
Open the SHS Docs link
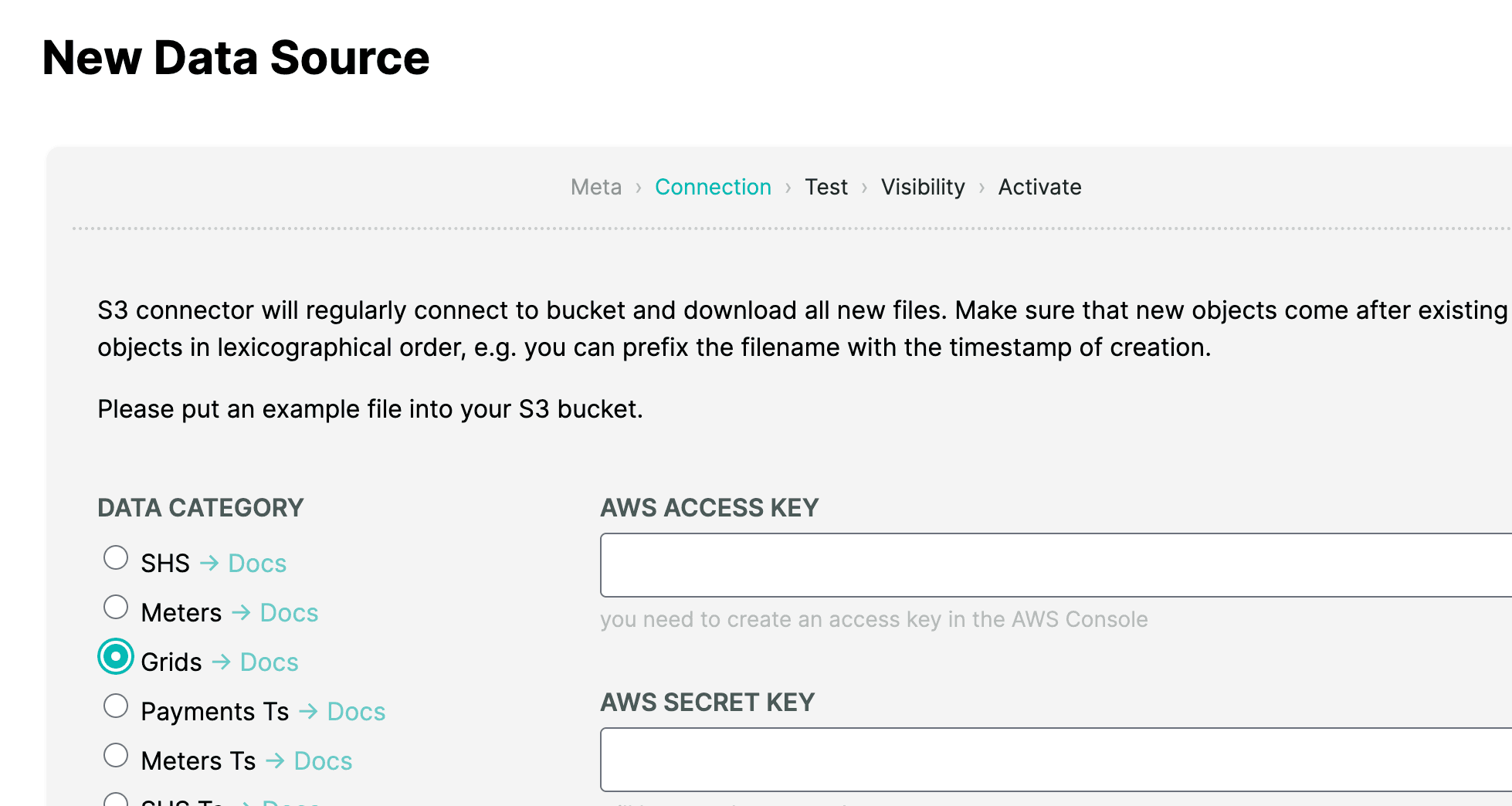click(x=256, y=563)
